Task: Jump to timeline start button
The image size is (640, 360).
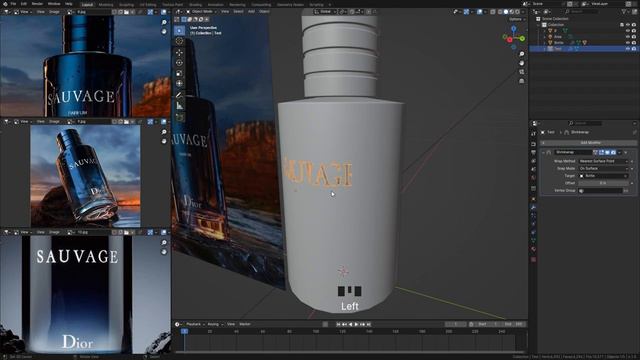Action: tap(338, 324)
